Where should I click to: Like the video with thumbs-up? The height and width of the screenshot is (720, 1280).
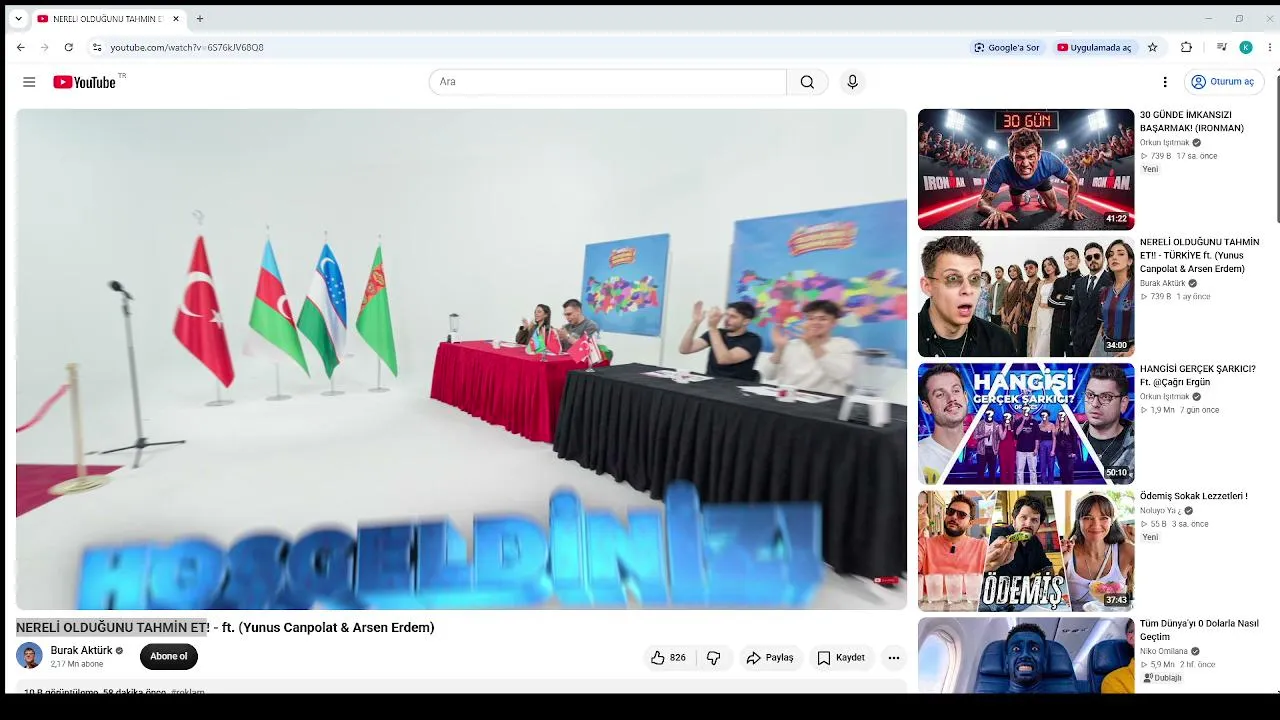[668, 658]
